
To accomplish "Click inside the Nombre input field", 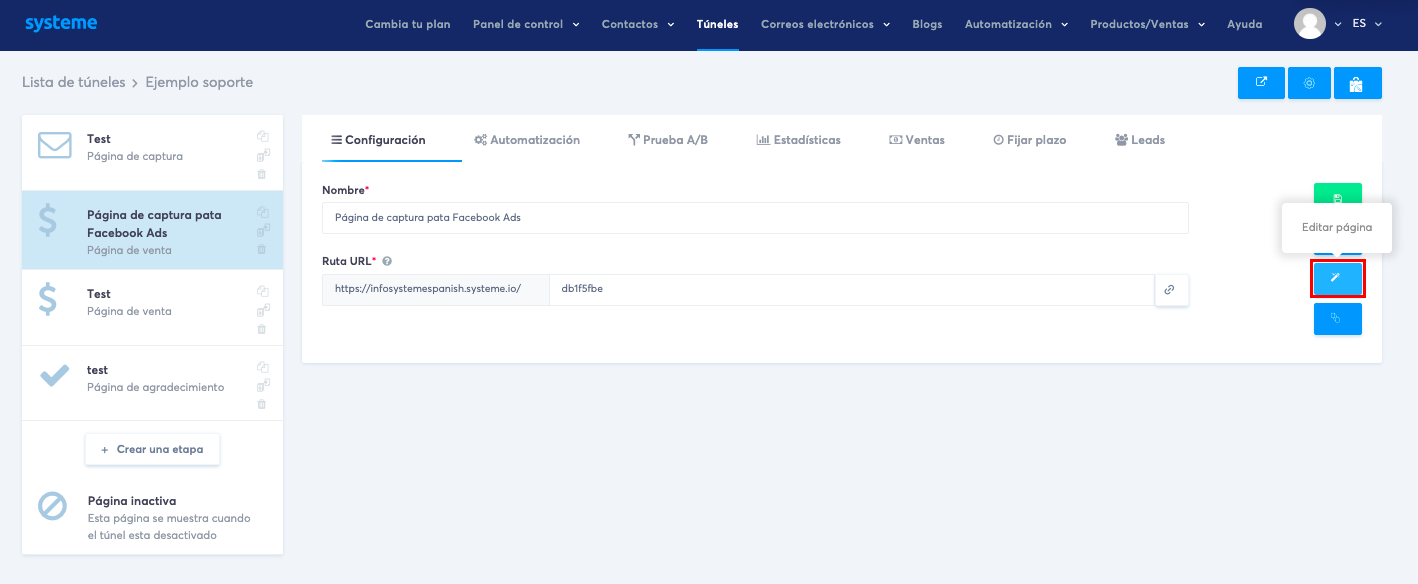I will click(x=755, y=218).
